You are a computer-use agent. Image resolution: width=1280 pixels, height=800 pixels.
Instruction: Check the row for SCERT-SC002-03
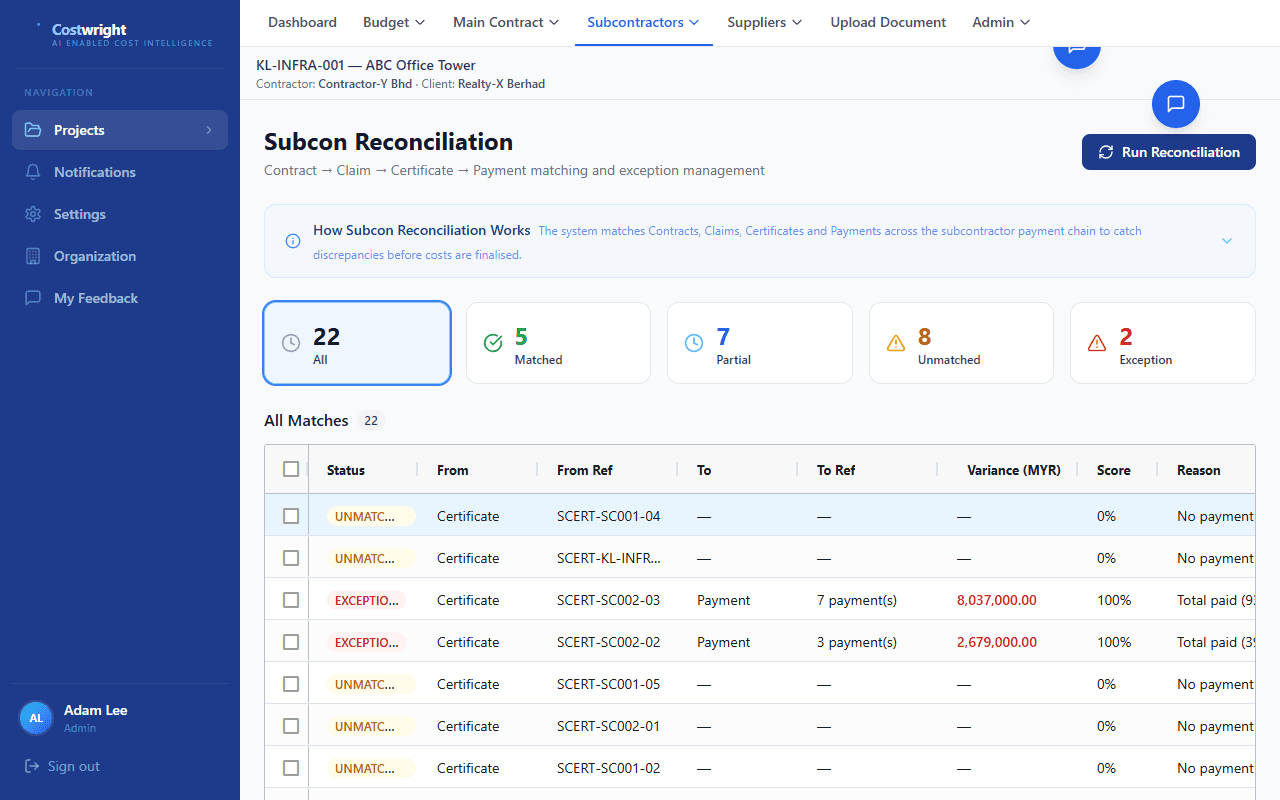[291, 600]
